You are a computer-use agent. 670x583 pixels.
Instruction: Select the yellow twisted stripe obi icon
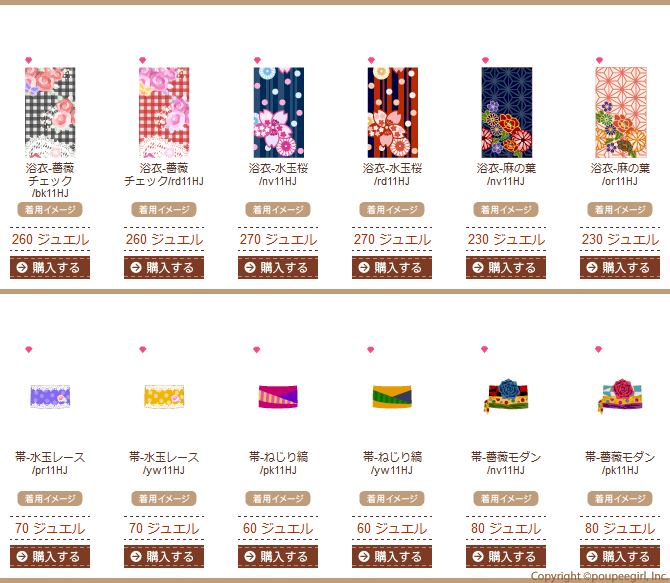(x=392, y=396)
